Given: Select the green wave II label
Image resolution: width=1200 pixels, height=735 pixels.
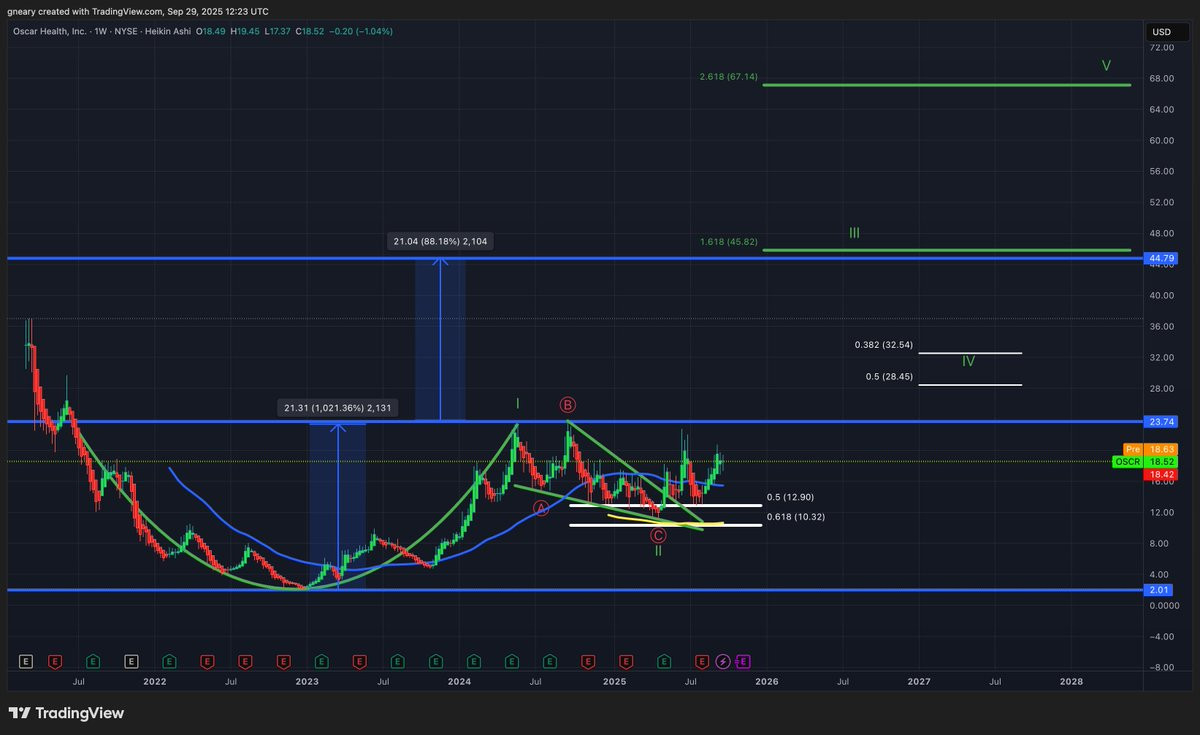Looking at the screenshot, I should (x=658, y=551).
